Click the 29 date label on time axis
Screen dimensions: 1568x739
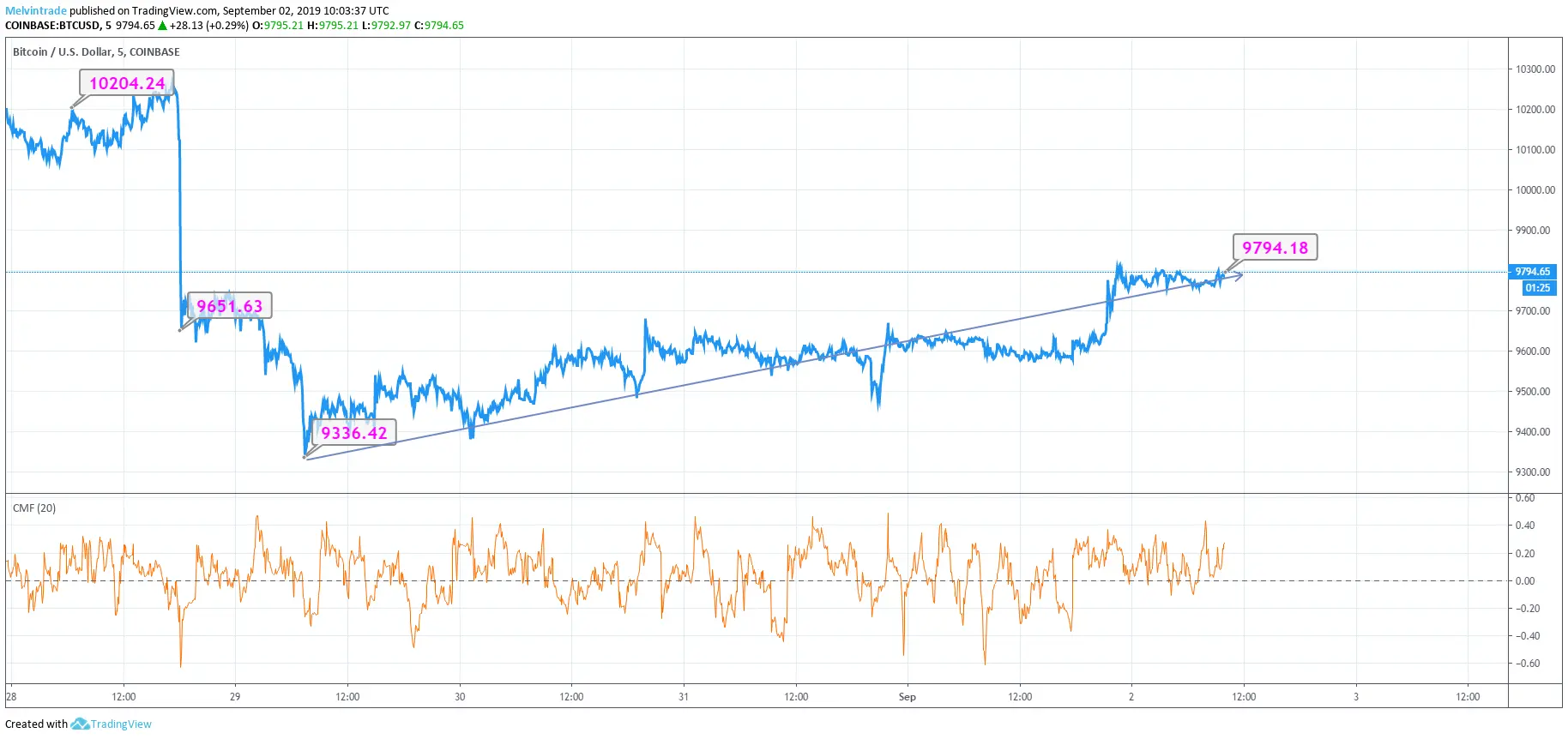(x=235, y=697)
